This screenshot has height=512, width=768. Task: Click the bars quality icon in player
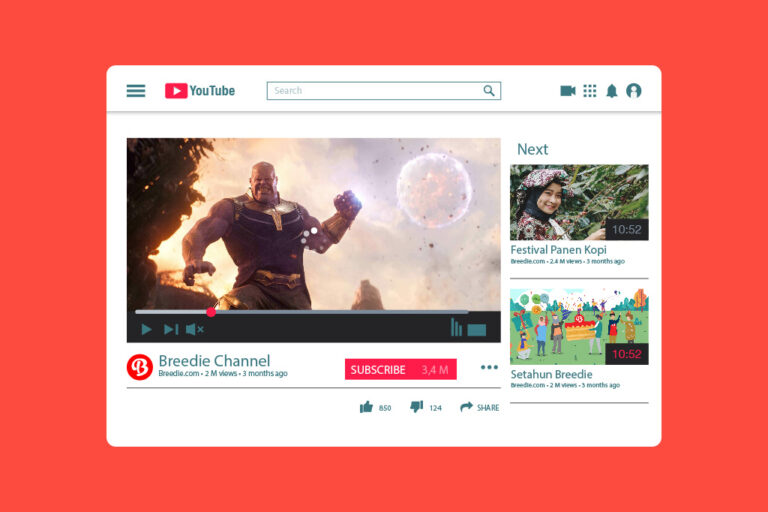point(456,327)
